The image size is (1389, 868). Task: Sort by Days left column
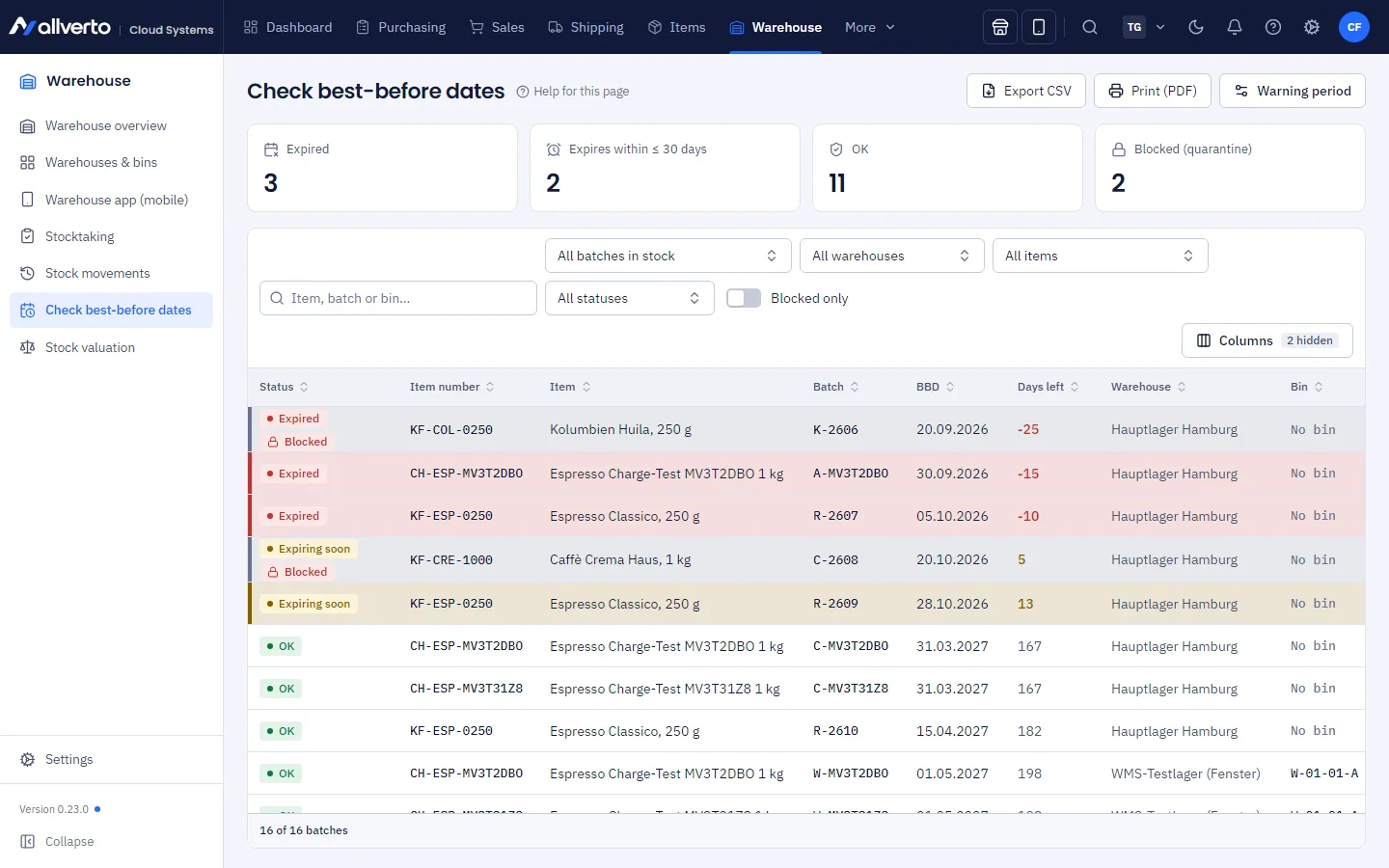point(1048,387)
